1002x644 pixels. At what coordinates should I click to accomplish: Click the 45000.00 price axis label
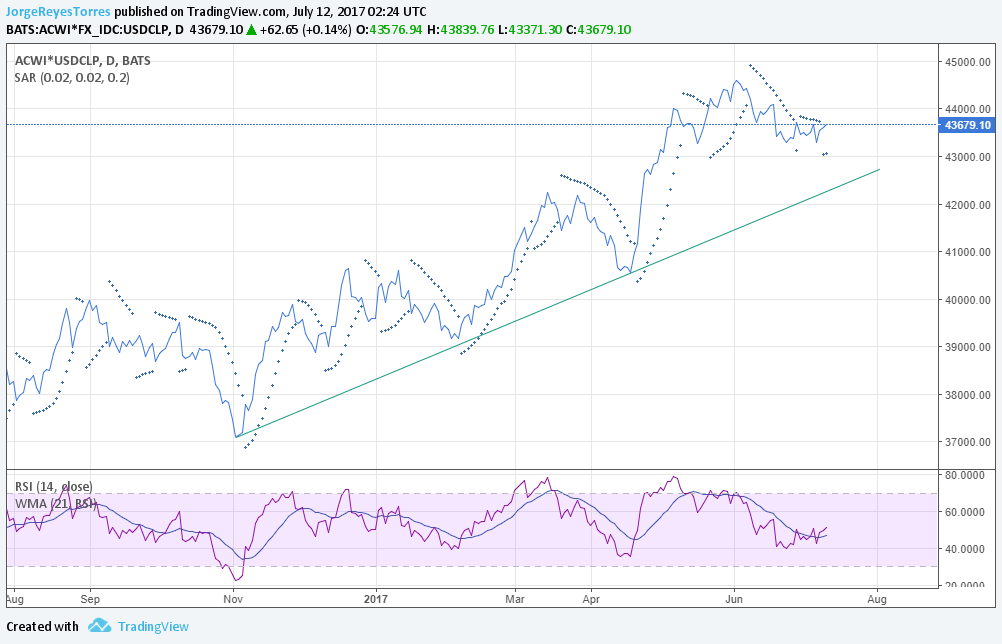tap(967, 62)
